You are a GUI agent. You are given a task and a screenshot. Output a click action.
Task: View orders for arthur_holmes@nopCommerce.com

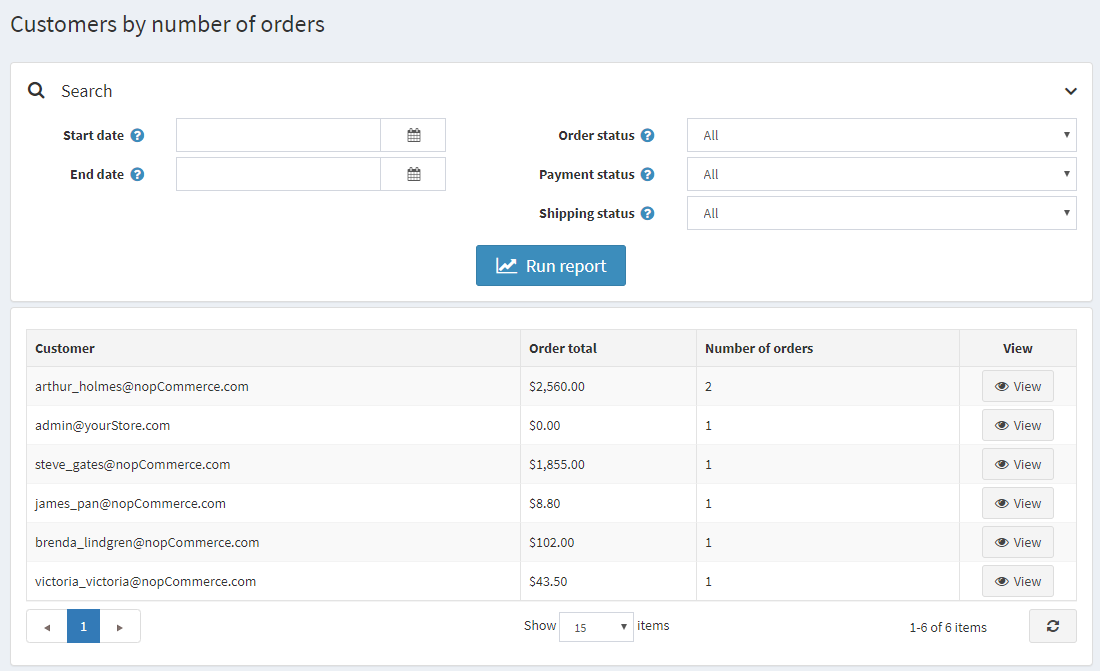point(1017,386)
